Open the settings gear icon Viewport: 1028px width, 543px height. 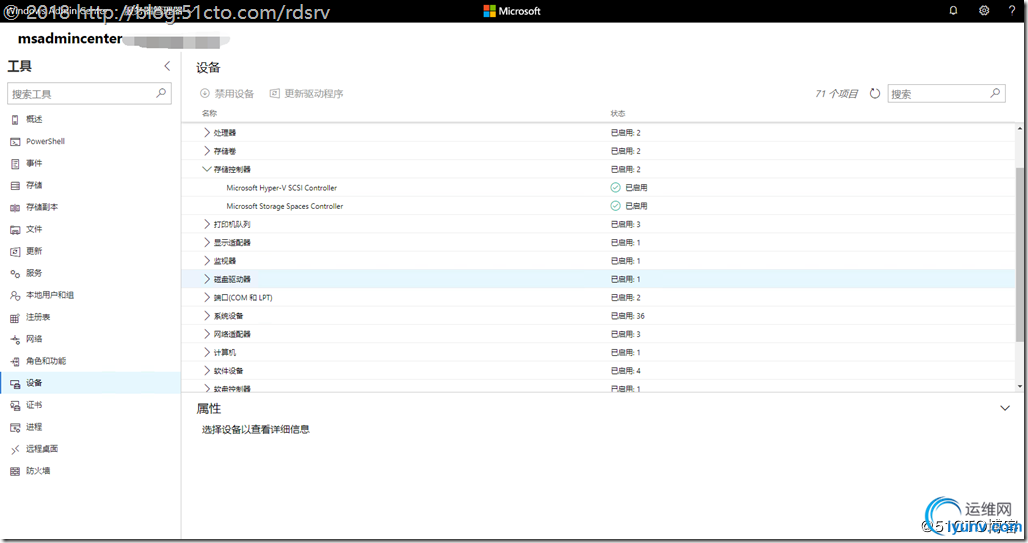pos(984,10)
